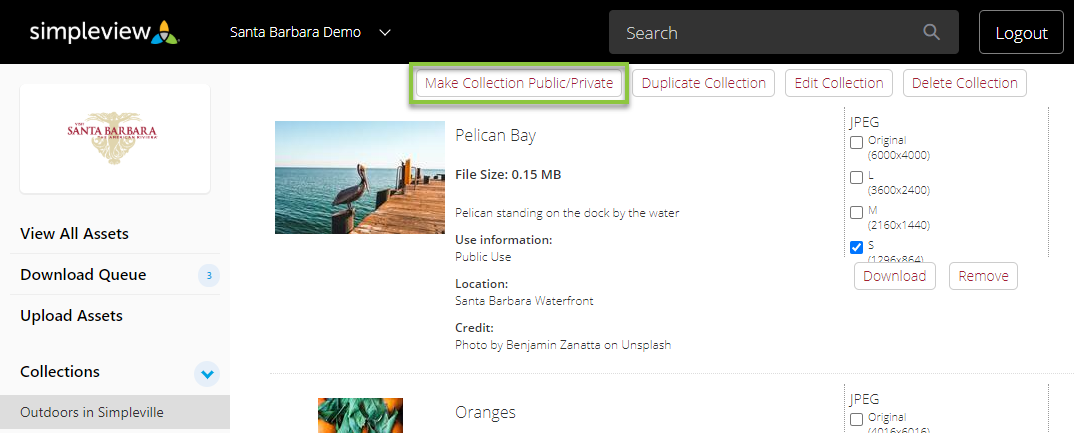Open the Santa Barbara Demo account dropdown

point(310,32)
